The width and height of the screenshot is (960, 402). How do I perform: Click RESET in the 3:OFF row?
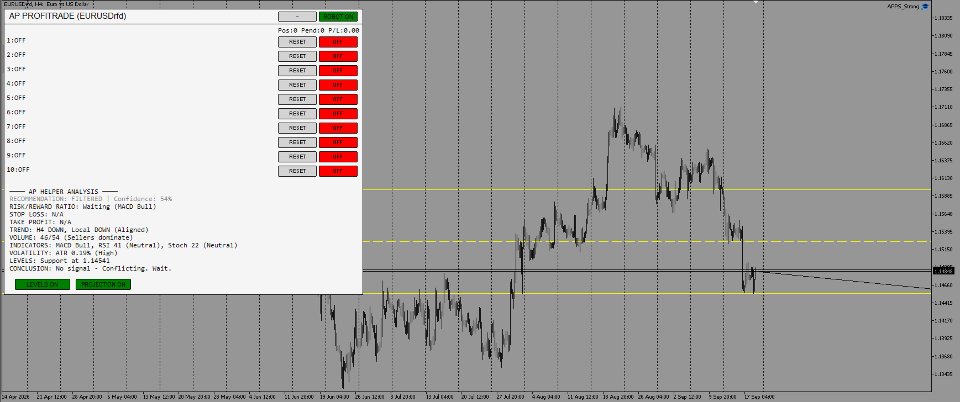coord(297,70)
